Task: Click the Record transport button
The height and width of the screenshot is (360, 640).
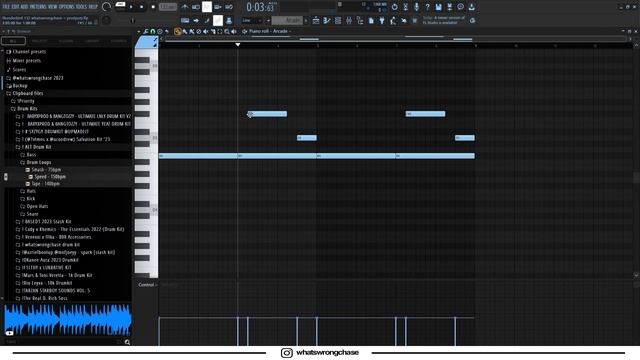Action: 153,7
